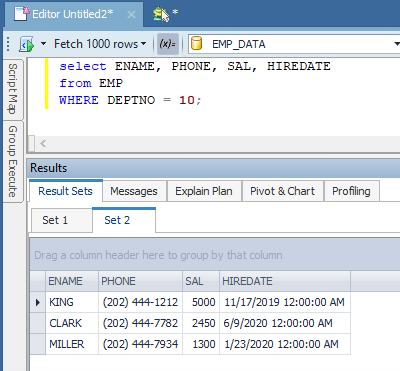The width and height of the screenshot is (400, 371).
Task: Sort by the ENAME column header
Action: coord(72,281)
